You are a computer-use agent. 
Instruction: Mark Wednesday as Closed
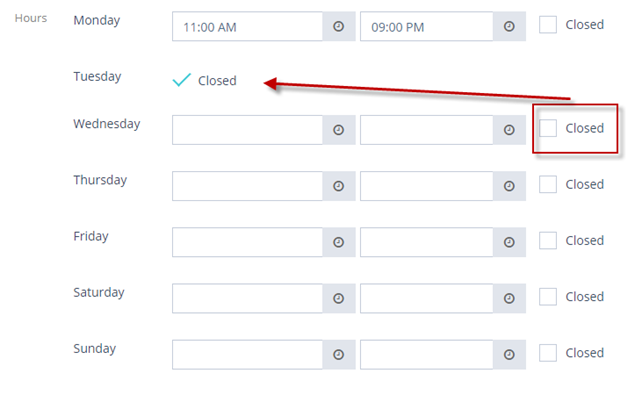548,128
